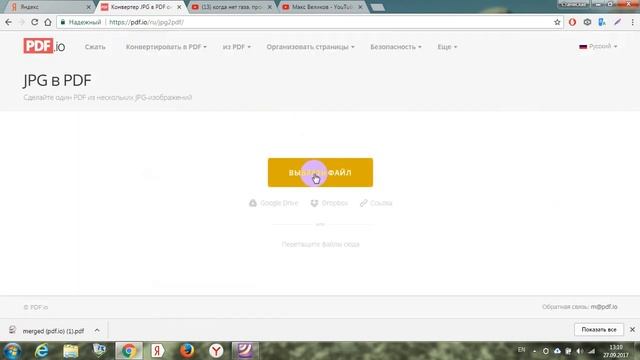Click the pen extension icon in toolbar
The height and width of the screenshot is (360, 640).
pyautogui.click(x=618, y=22)
